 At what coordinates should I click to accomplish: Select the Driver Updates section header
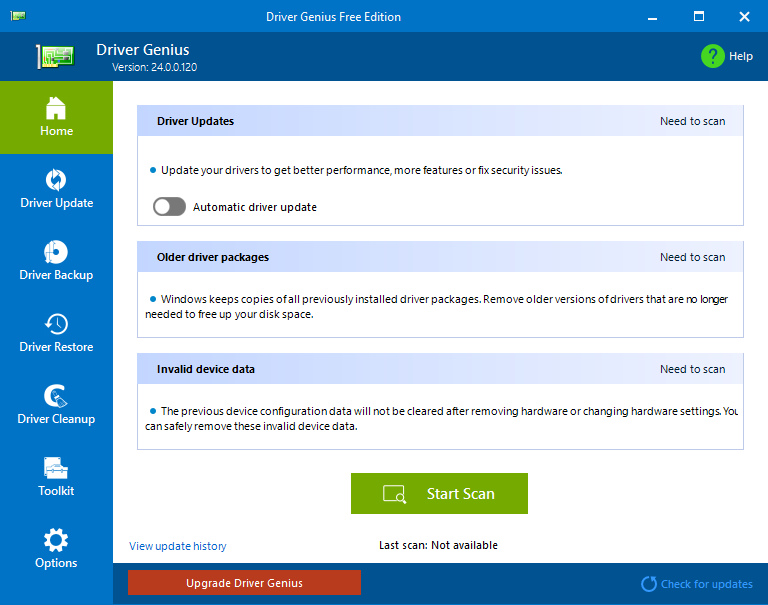click(196, 121)
